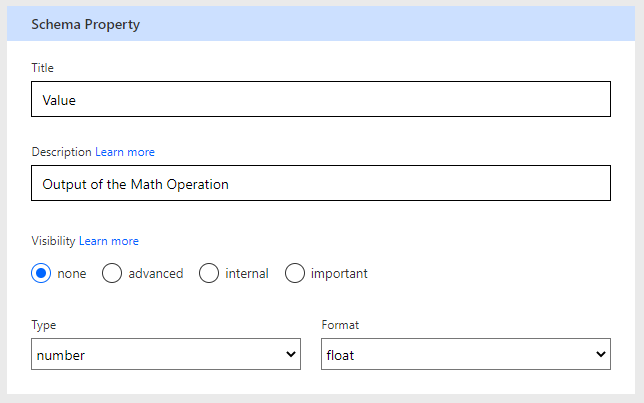Click the Visibility label text
This screenshot has height=403, width=644.
tap(53, 241)
